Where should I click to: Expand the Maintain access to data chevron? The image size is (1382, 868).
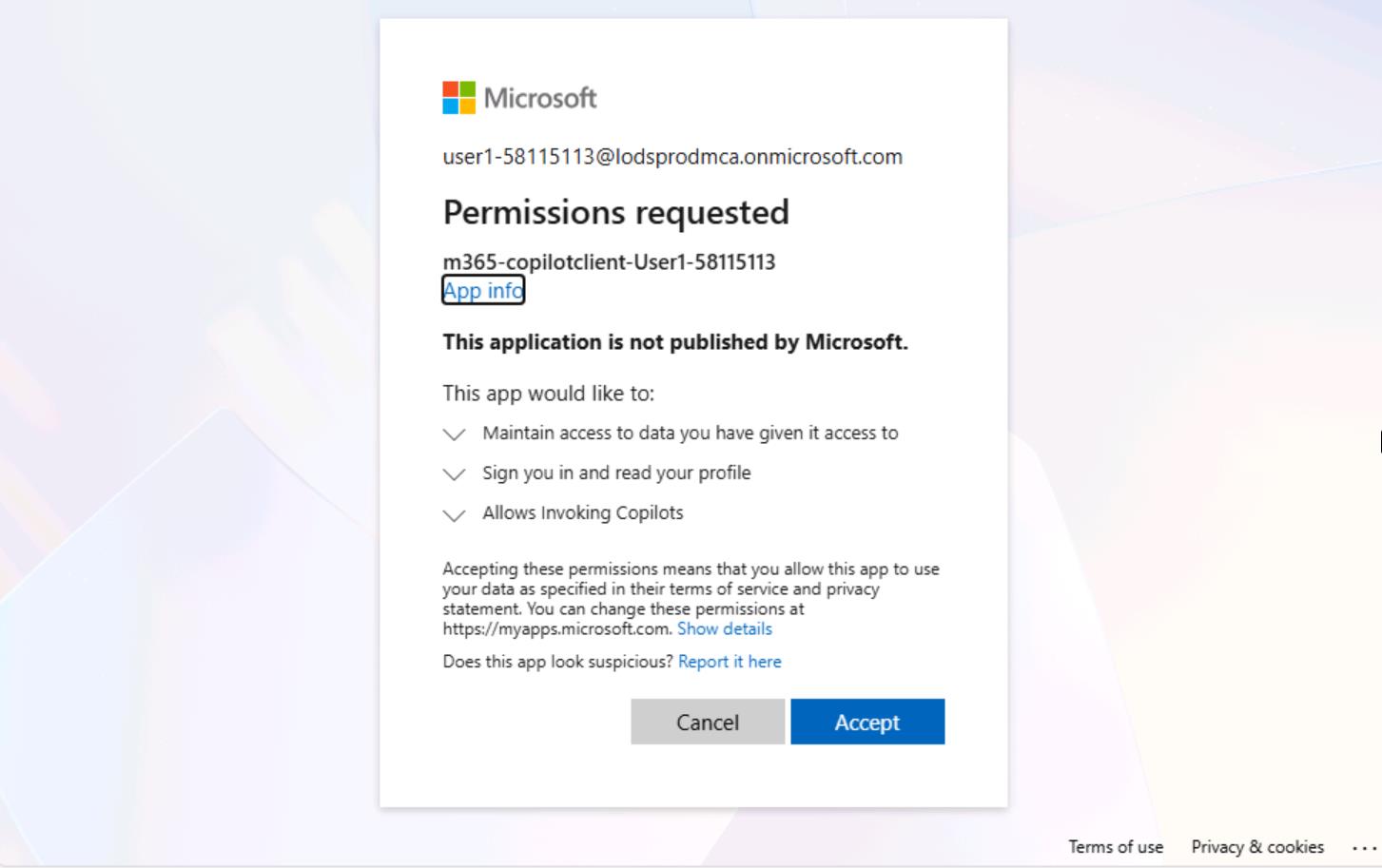click(455, 434)
